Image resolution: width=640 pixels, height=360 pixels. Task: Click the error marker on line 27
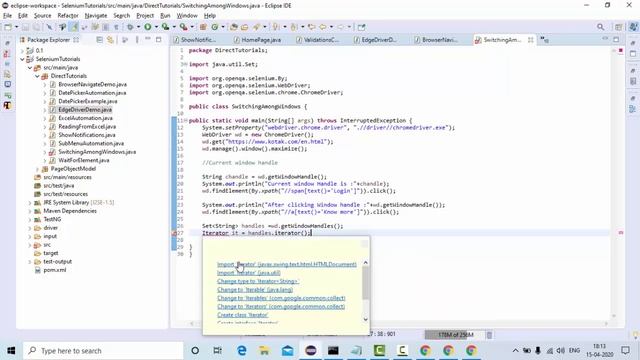(175, 233)
